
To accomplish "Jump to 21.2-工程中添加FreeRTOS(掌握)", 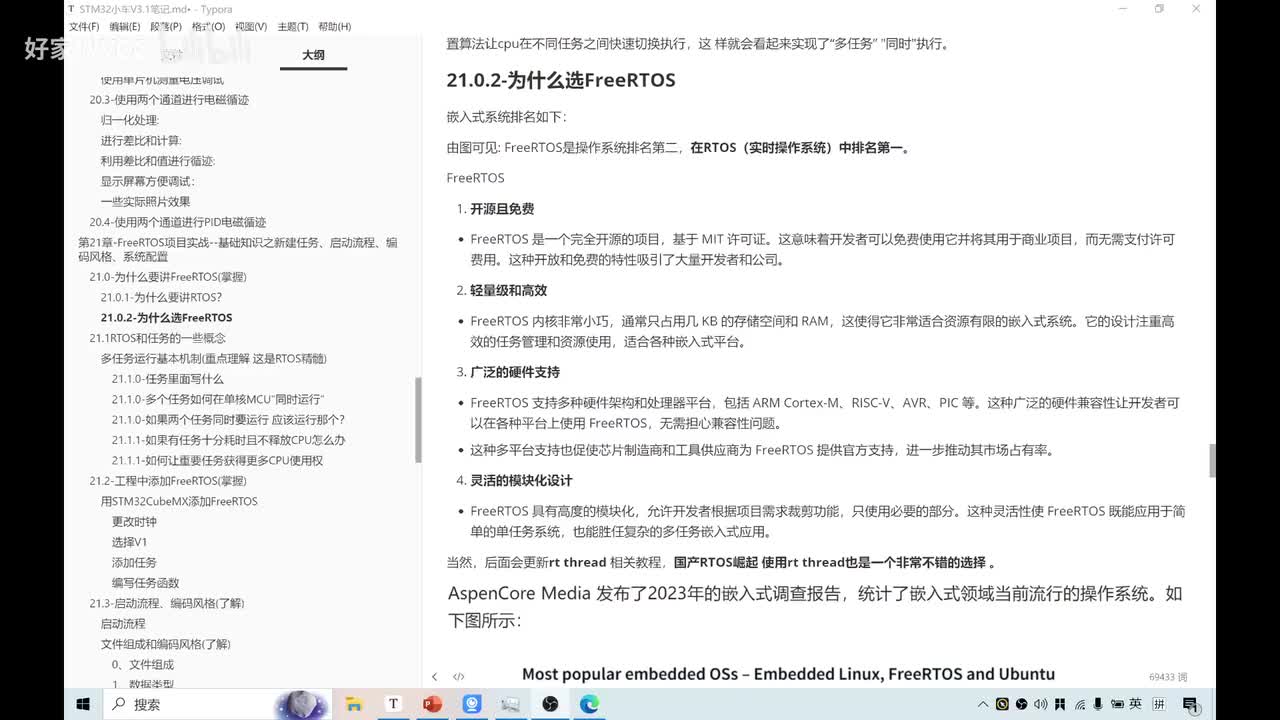I will coord(167,481).
